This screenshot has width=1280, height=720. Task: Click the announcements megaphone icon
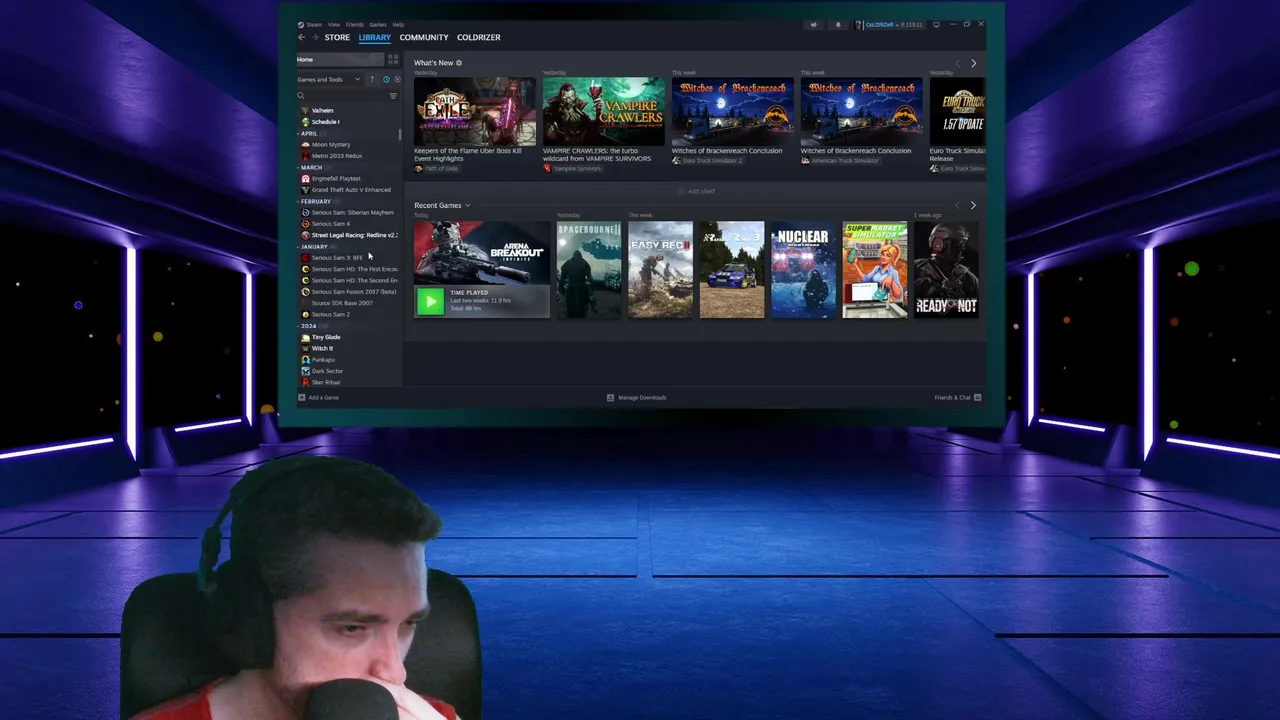point(813,24)
